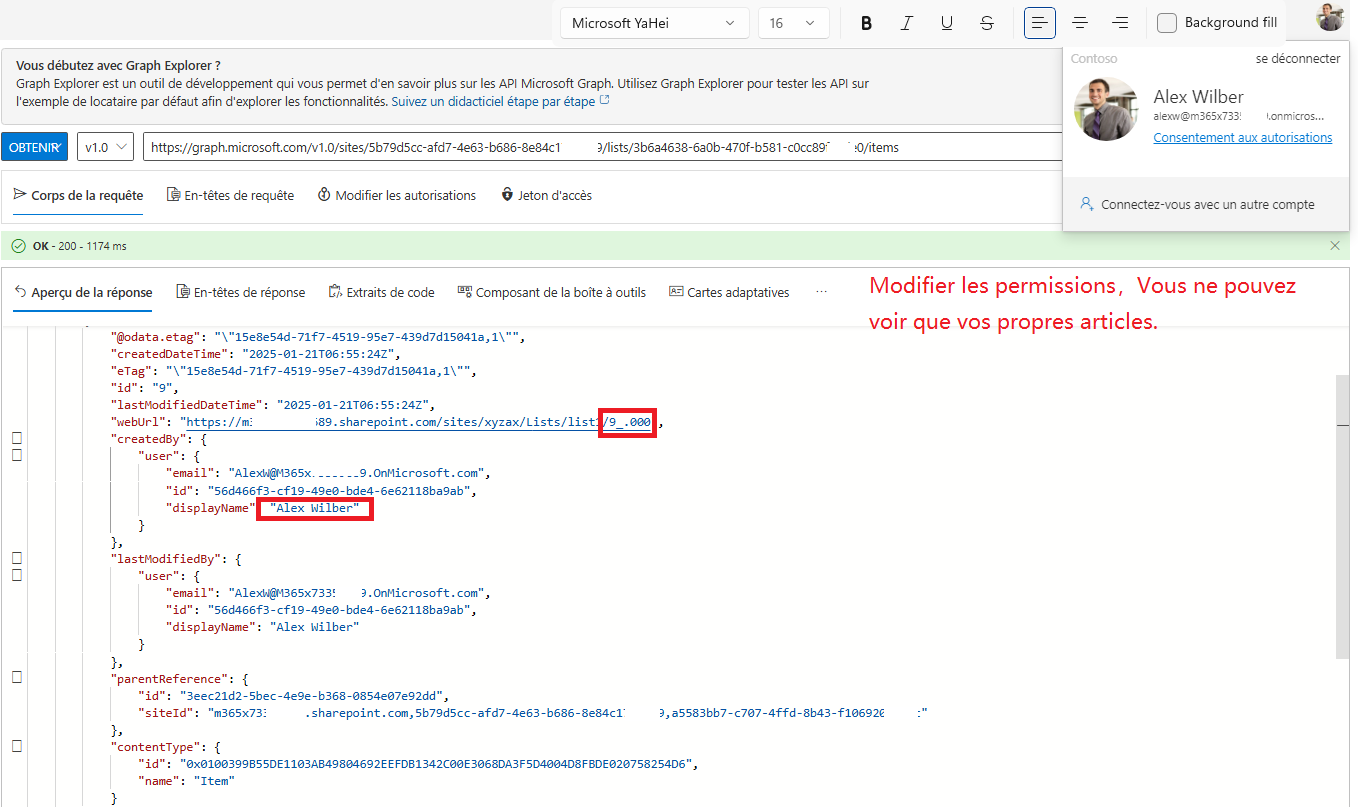Viewport: 1358px width, 807px height.
Task: Click the Contoso tenant label
Action: (x=1094, y=59)
